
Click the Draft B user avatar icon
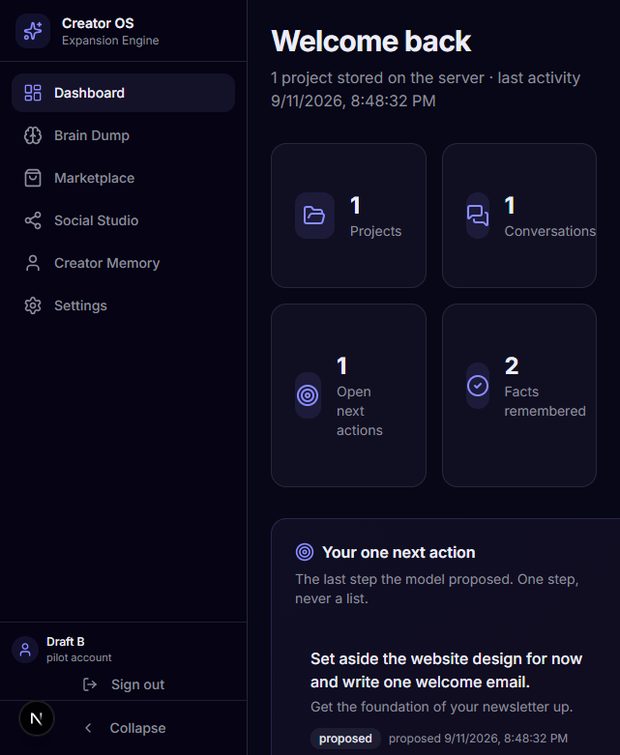[x=25, y=650]
